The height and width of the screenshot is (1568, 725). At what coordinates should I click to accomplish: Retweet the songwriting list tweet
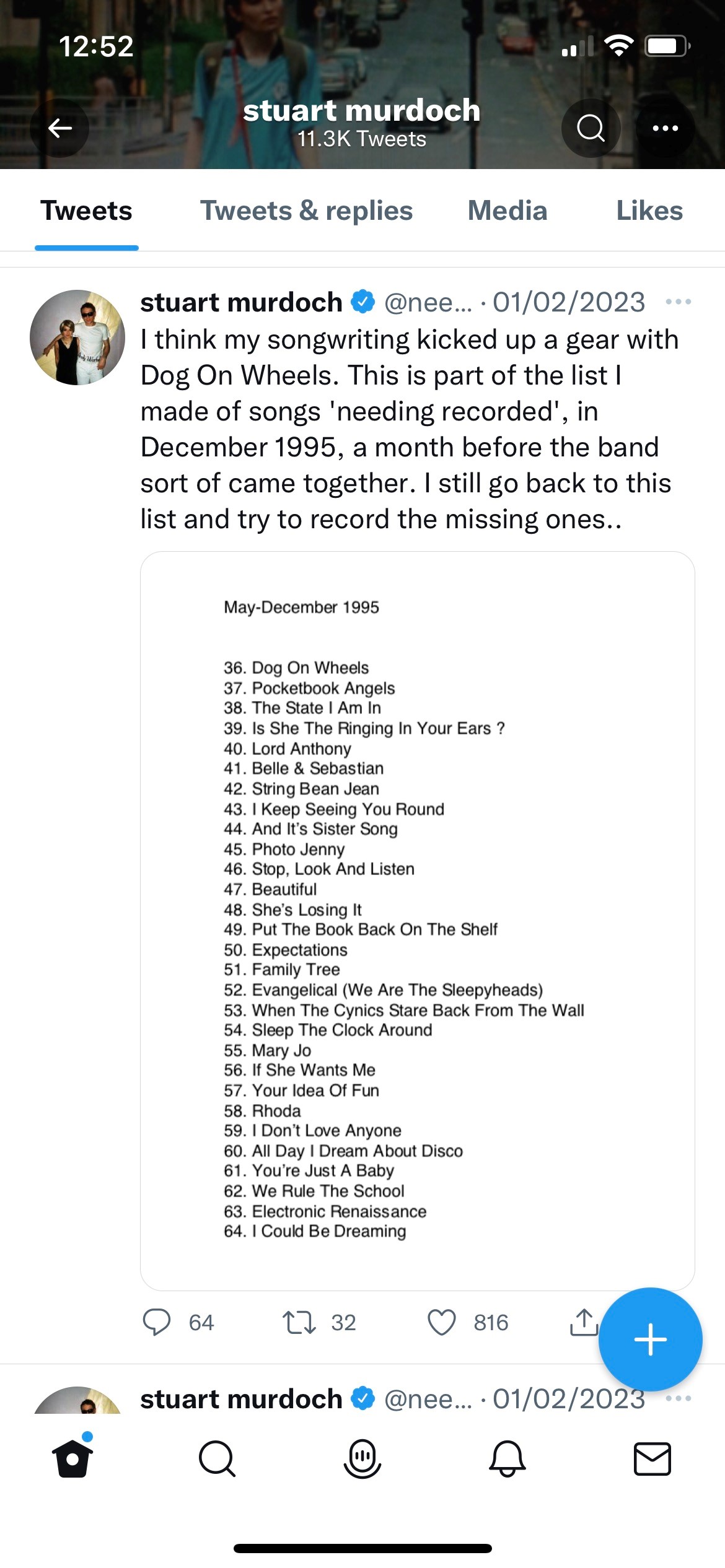point(299,1322)
